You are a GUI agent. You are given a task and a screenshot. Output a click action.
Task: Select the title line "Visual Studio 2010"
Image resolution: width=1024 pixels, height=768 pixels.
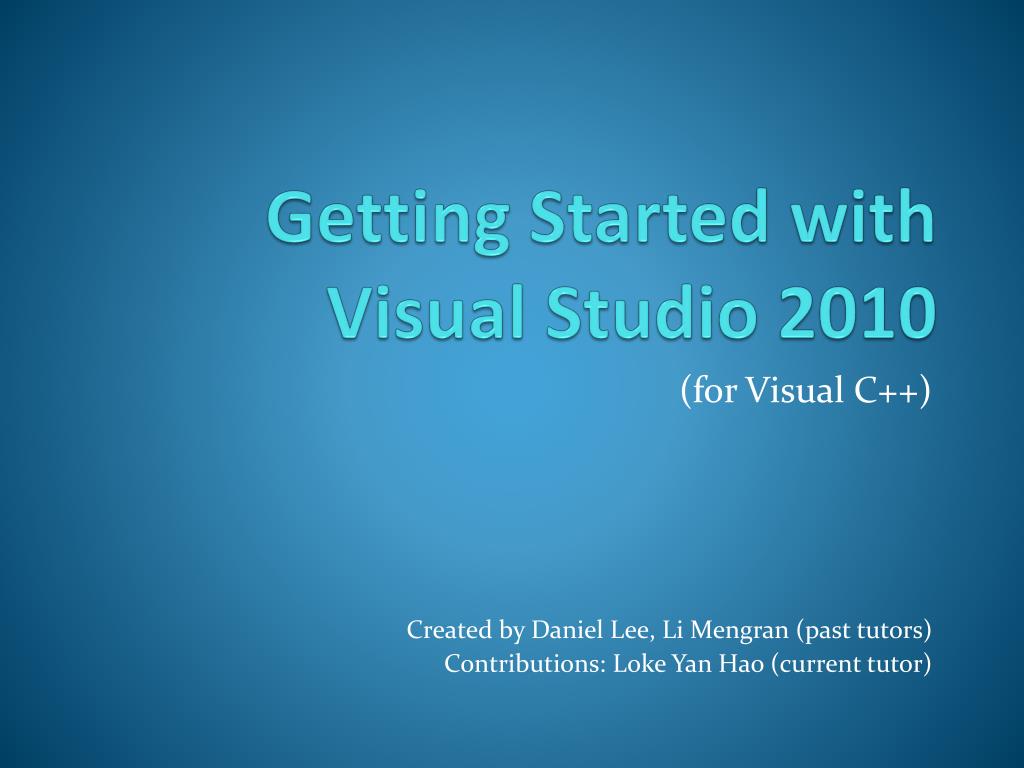coord(634,310)
